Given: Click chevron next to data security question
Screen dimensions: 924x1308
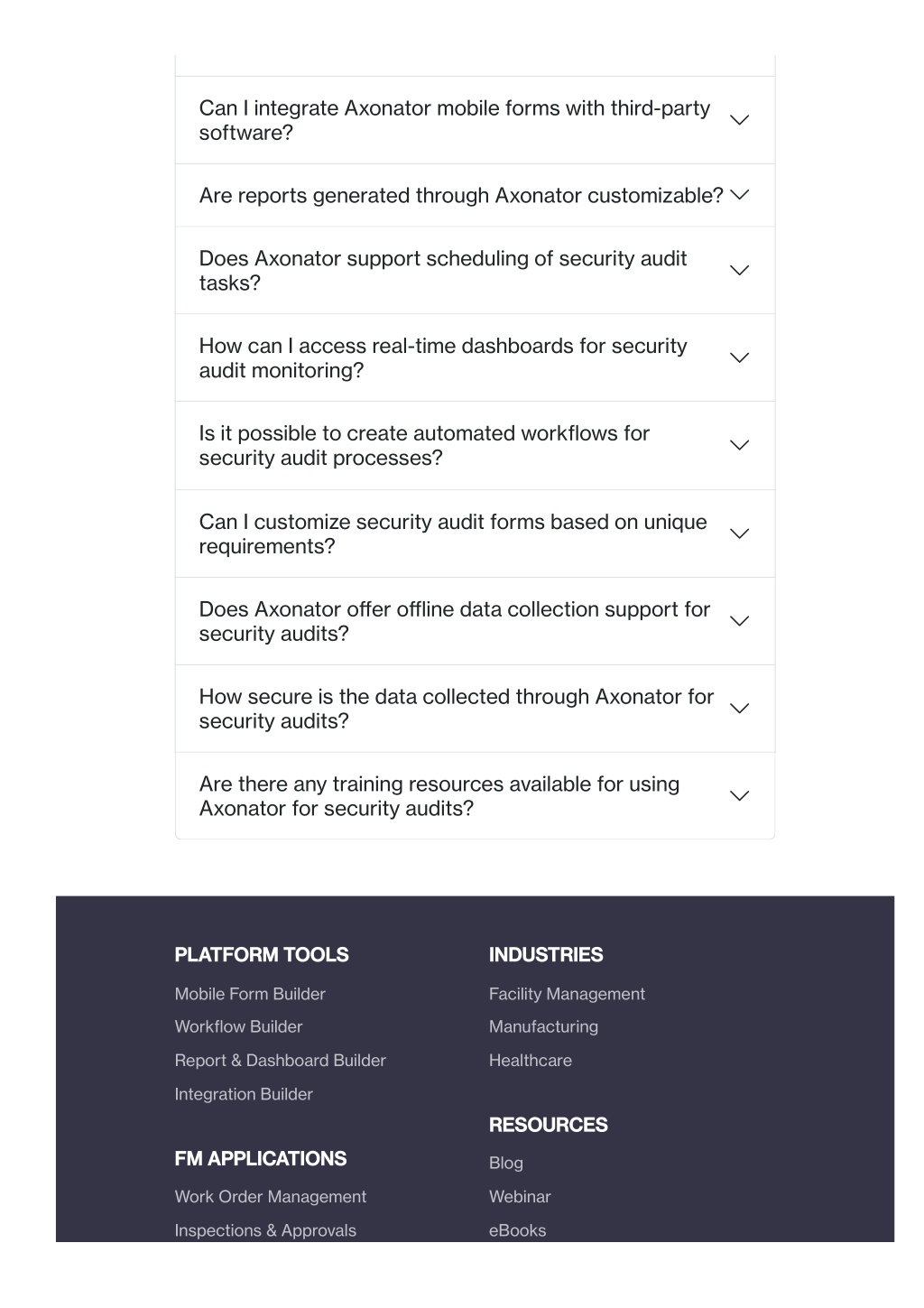Looking at the screenshot, I should 739,710.
